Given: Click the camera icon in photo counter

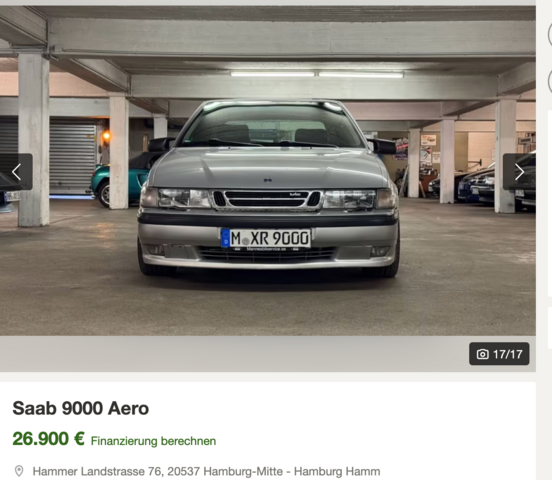Looking at the screenshot, I should (483, 354).
